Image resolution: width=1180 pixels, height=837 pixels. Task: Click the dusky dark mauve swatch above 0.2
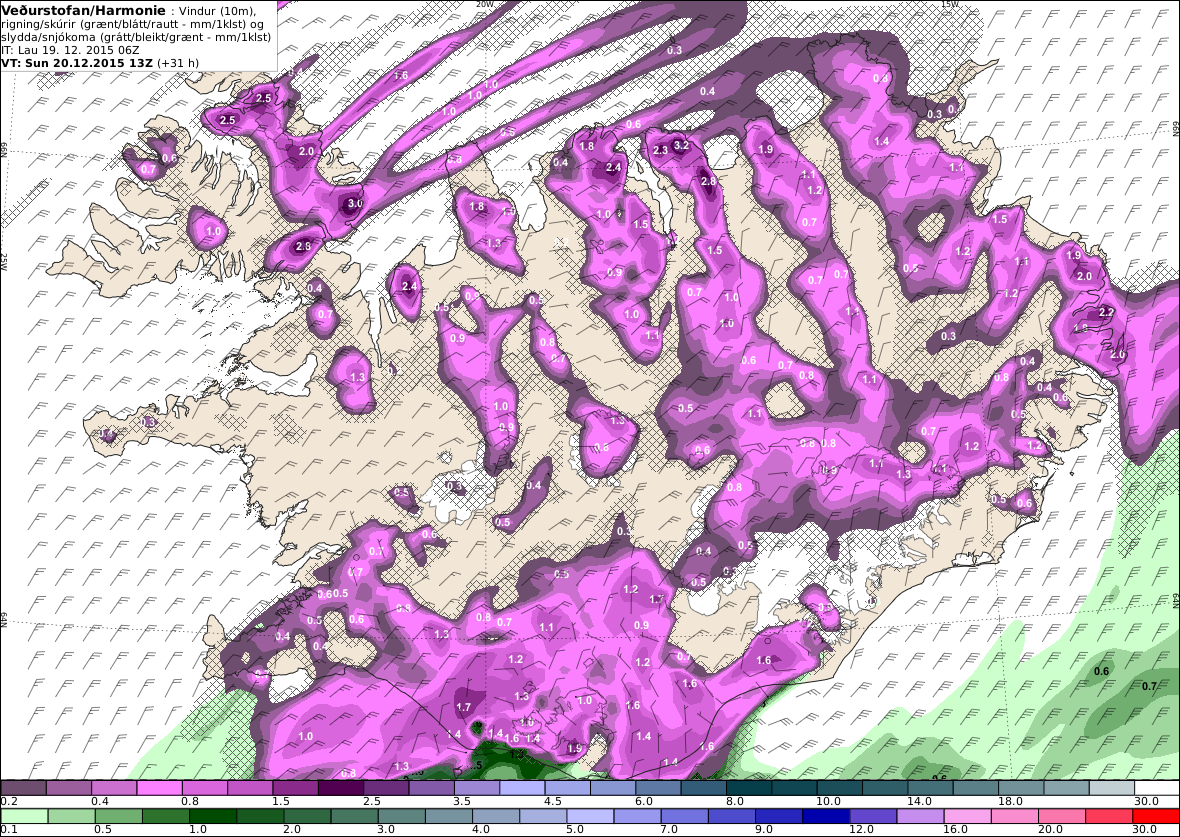point(23,788)
